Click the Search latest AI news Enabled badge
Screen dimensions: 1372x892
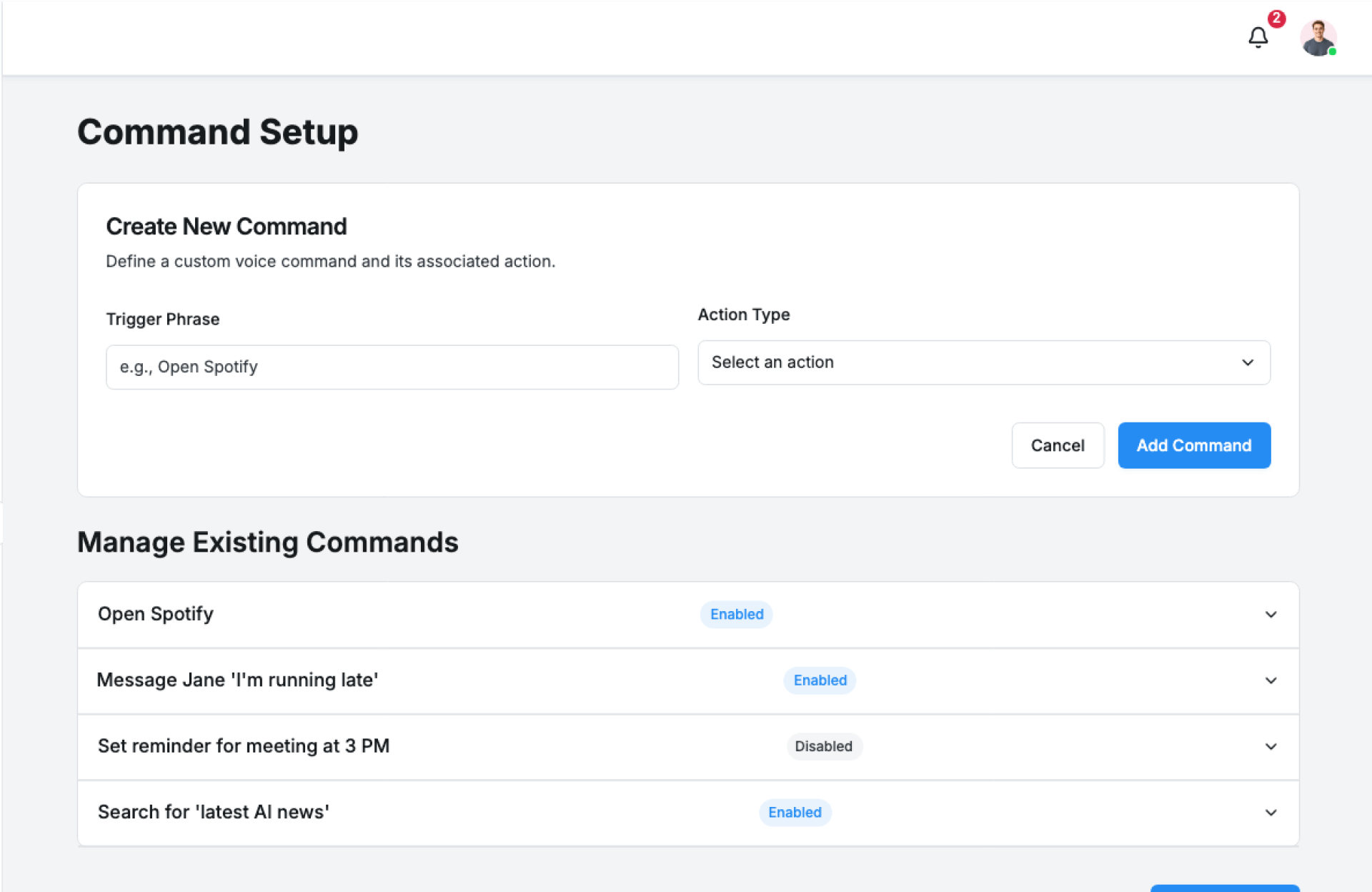click(795, 813)
